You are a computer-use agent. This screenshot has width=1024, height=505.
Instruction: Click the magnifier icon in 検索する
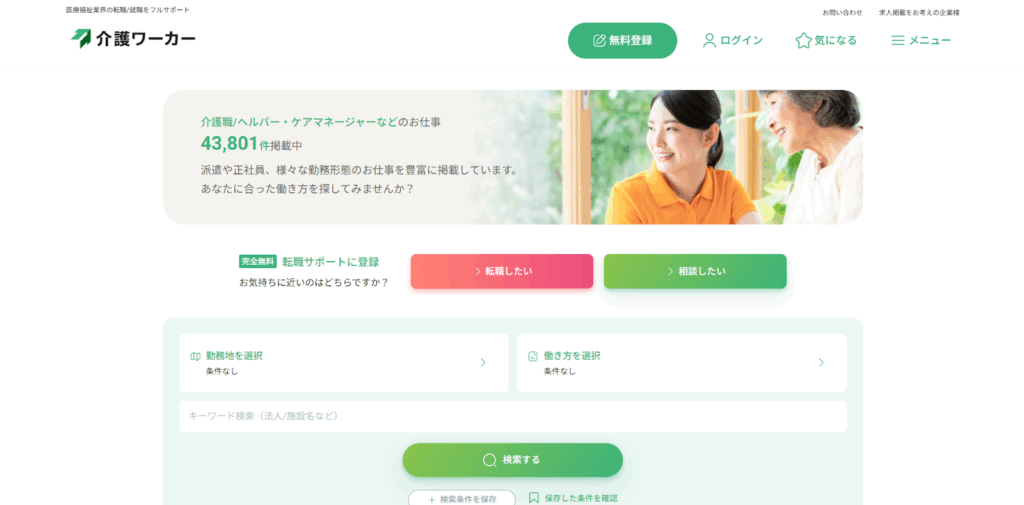(489, 460)
